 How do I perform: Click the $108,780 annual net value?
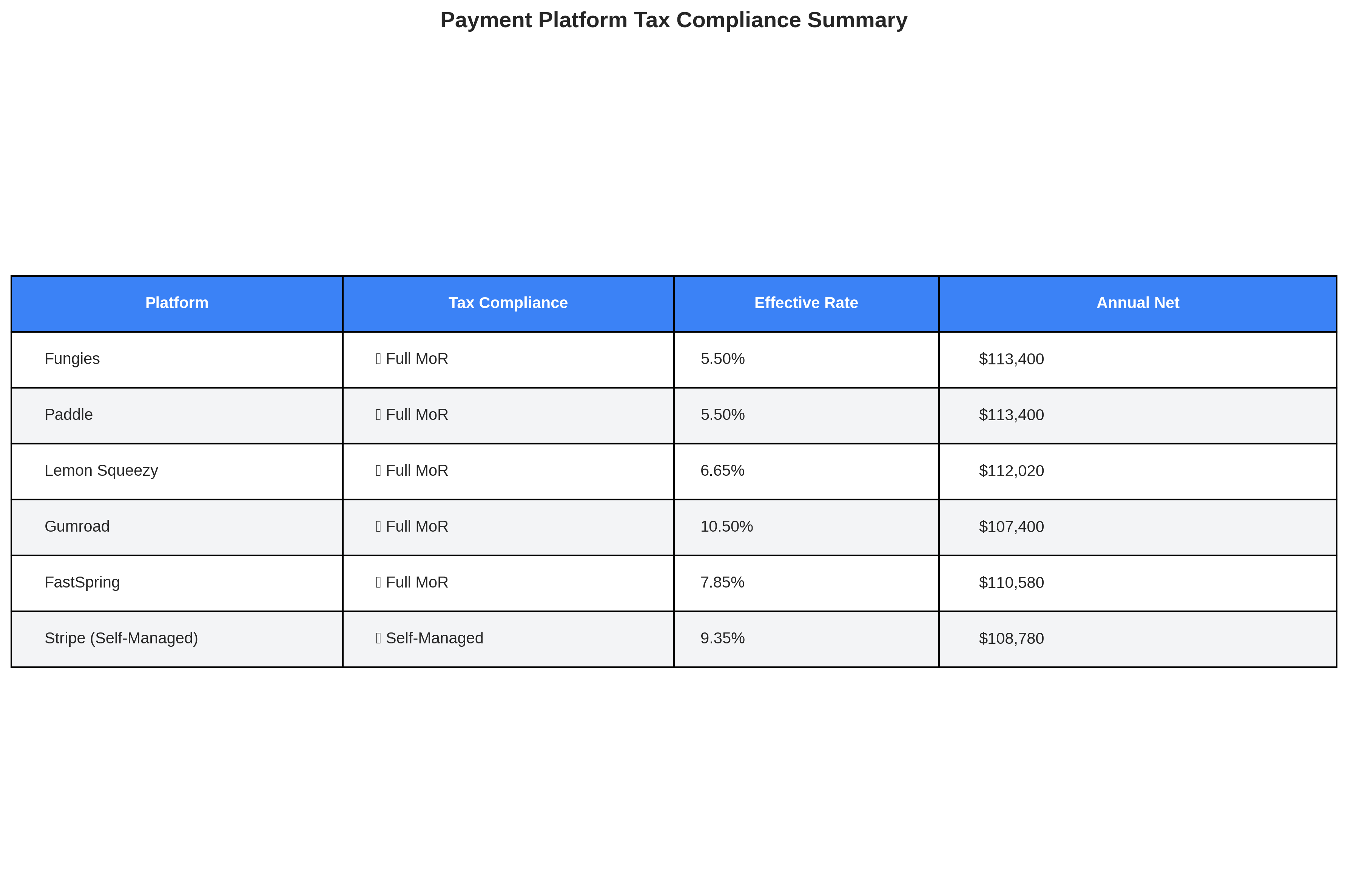(x=1011, y=638)
